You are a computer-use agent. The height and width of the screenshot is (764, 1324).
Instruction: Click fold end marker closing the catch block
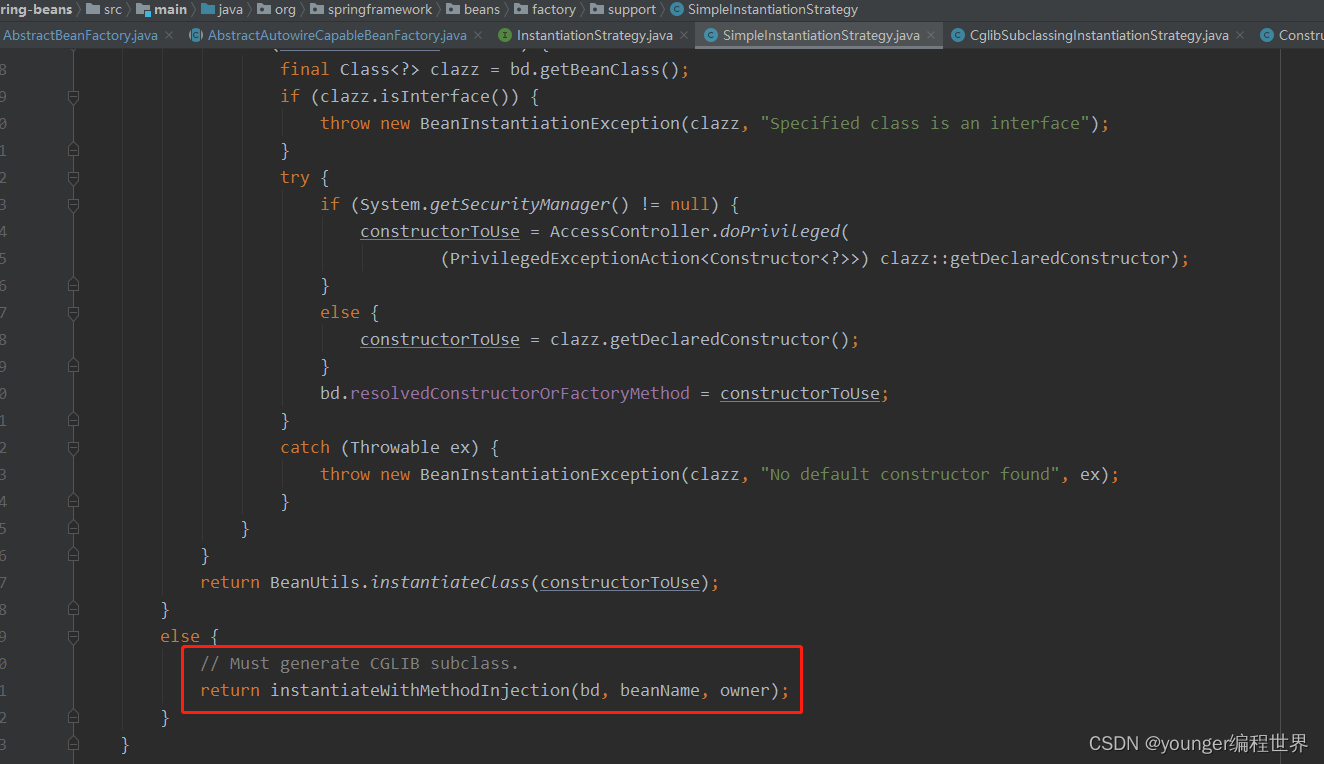[73, 501]
